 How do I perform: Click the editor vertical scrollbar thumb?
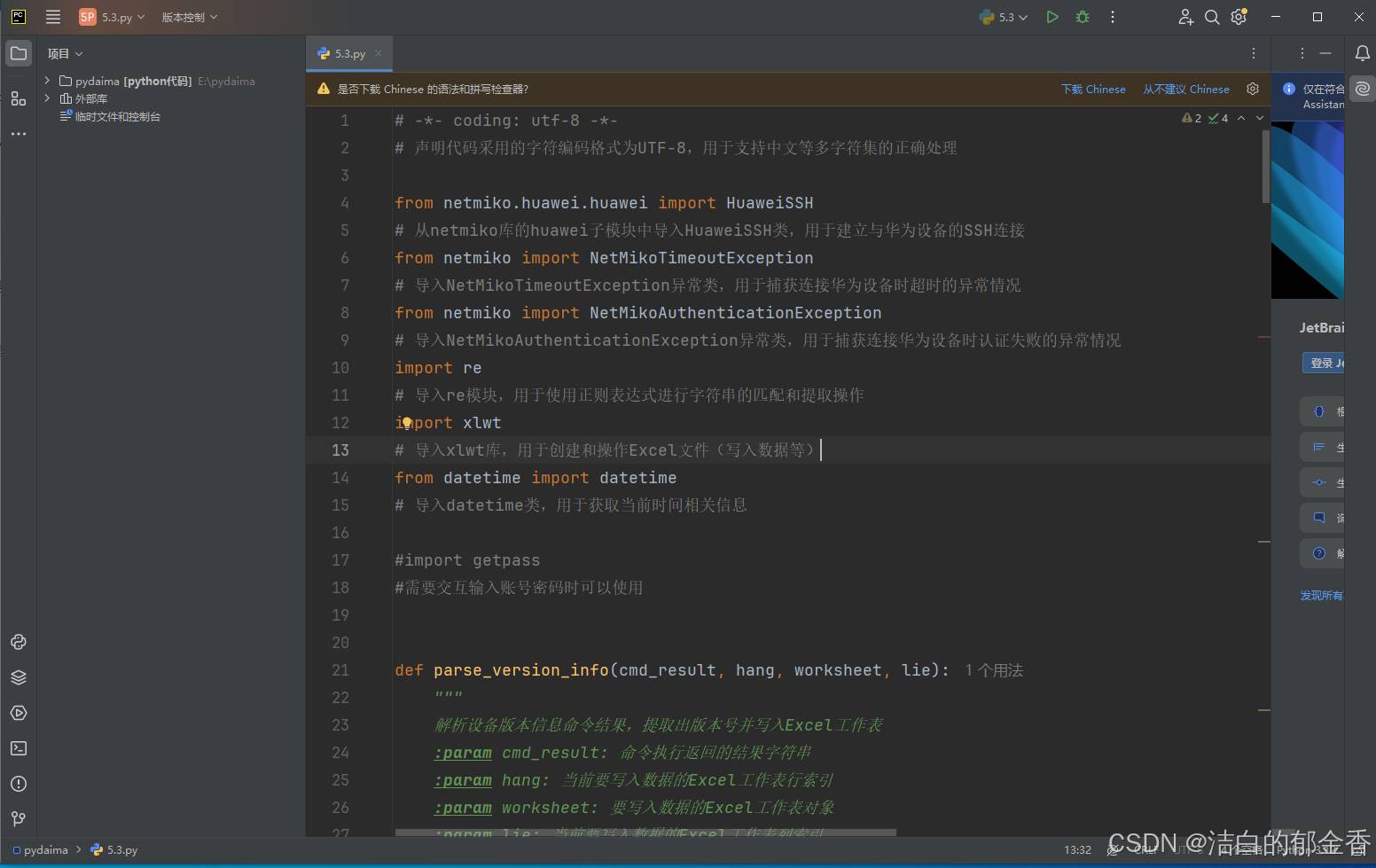[1266, 167]
